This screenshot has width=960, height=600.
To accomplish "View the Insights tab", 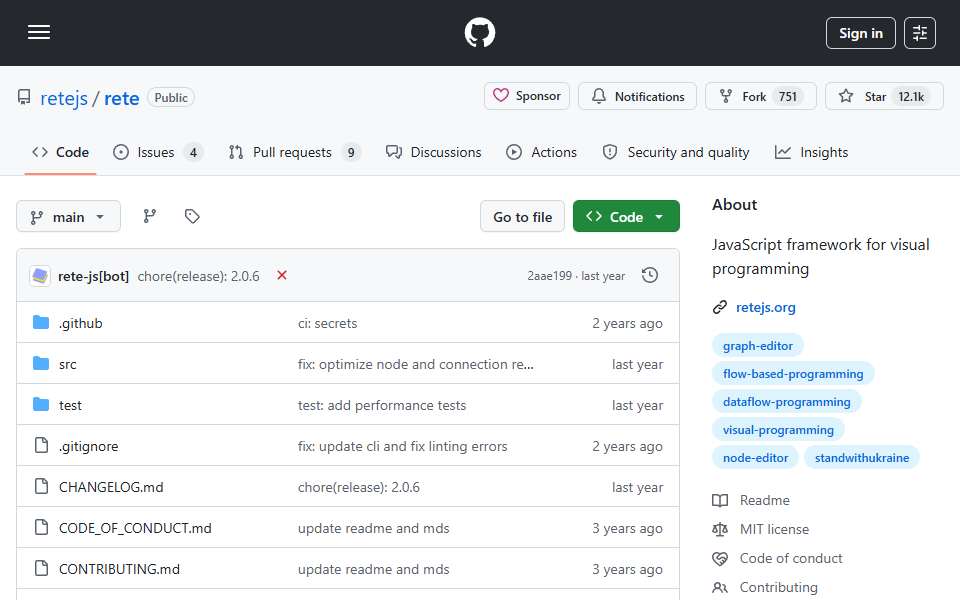I will click(x=811, y=152).
